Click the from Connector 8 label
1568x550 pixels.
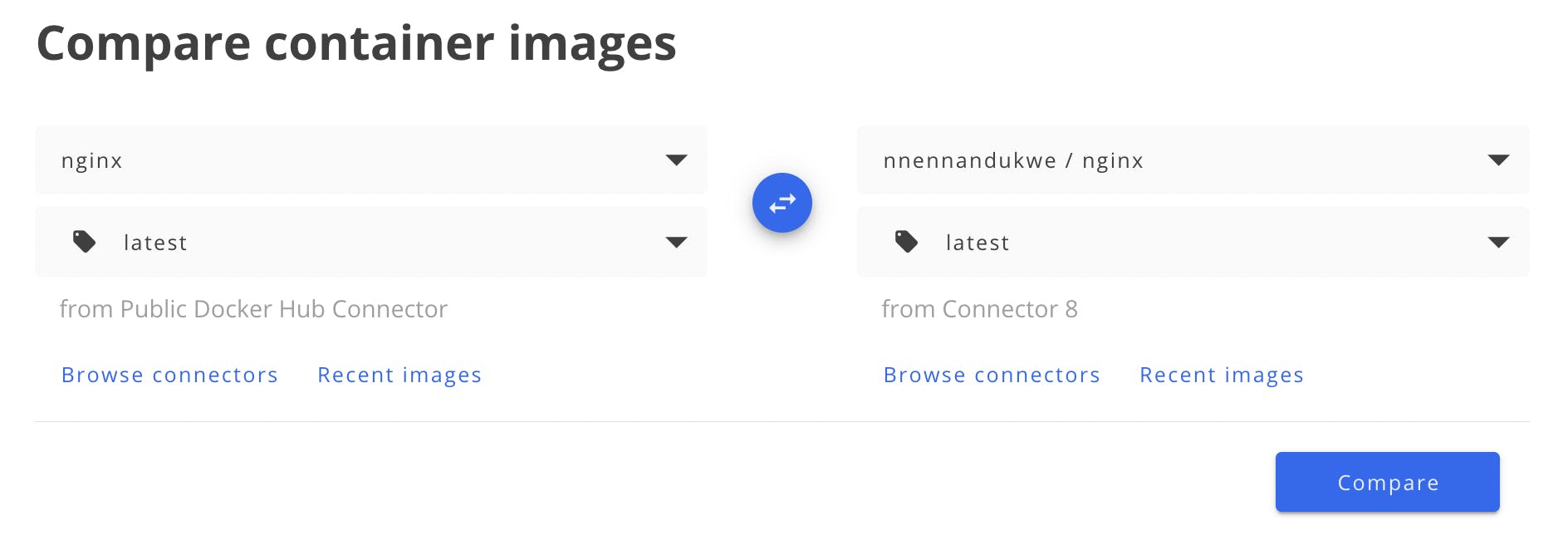point(979,309)
